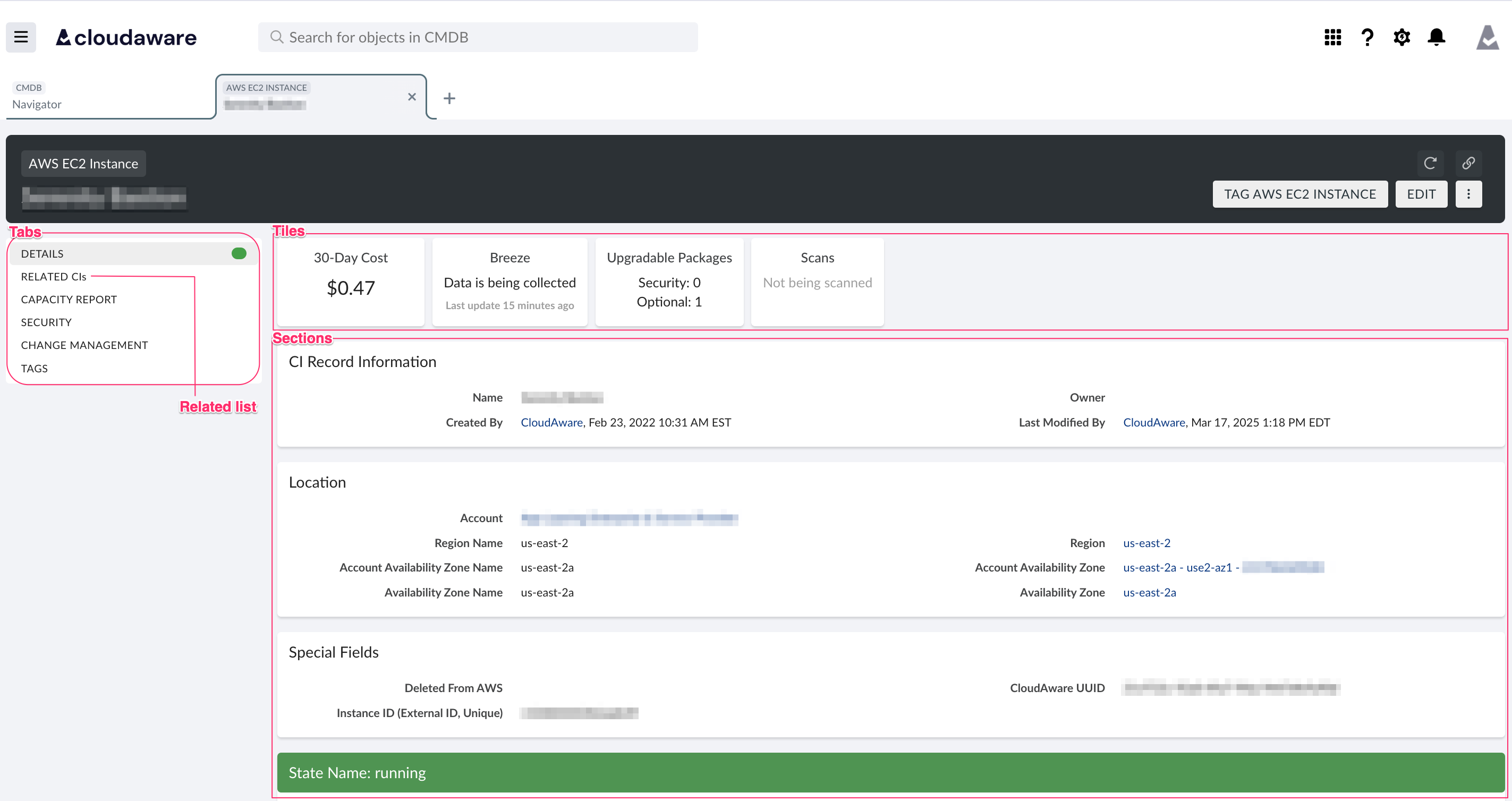Add a new tab with plus

[x=449, y=98]
